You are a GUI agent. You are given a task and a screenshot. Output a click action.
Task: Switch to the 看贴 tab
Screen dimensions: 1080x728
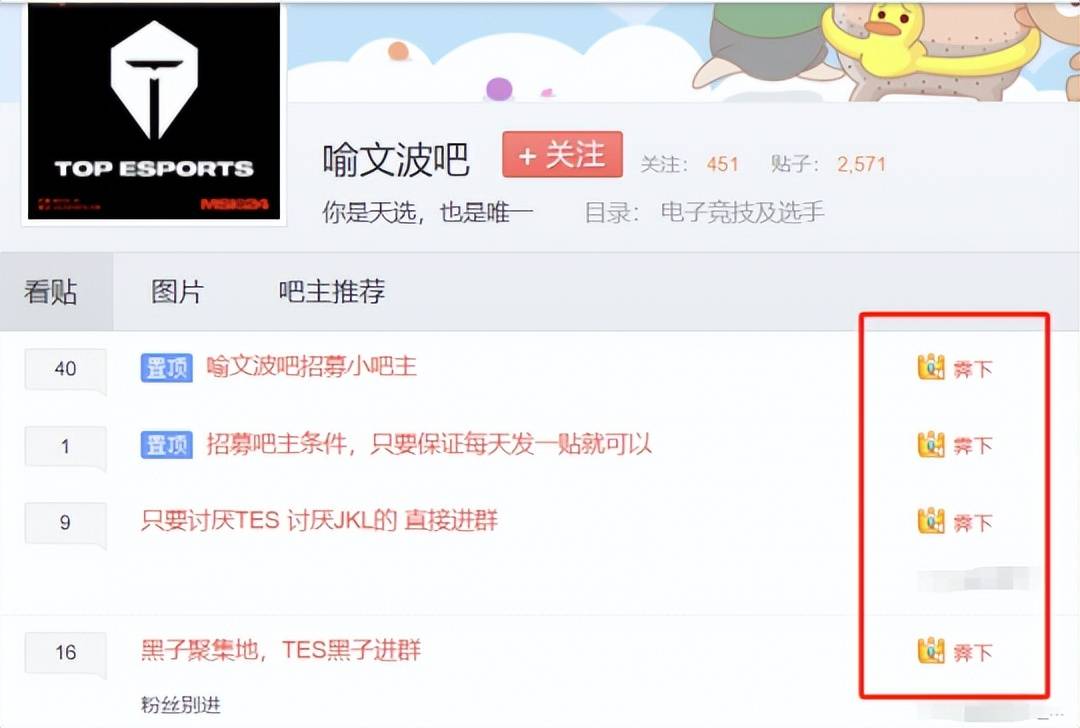coord(51,291)
